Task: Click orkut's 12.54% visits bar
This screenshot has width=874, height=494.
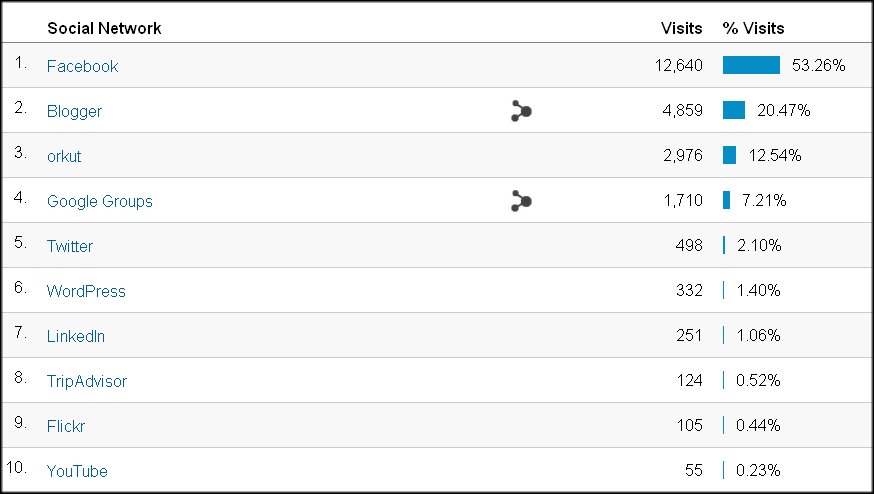Action: 730,155
